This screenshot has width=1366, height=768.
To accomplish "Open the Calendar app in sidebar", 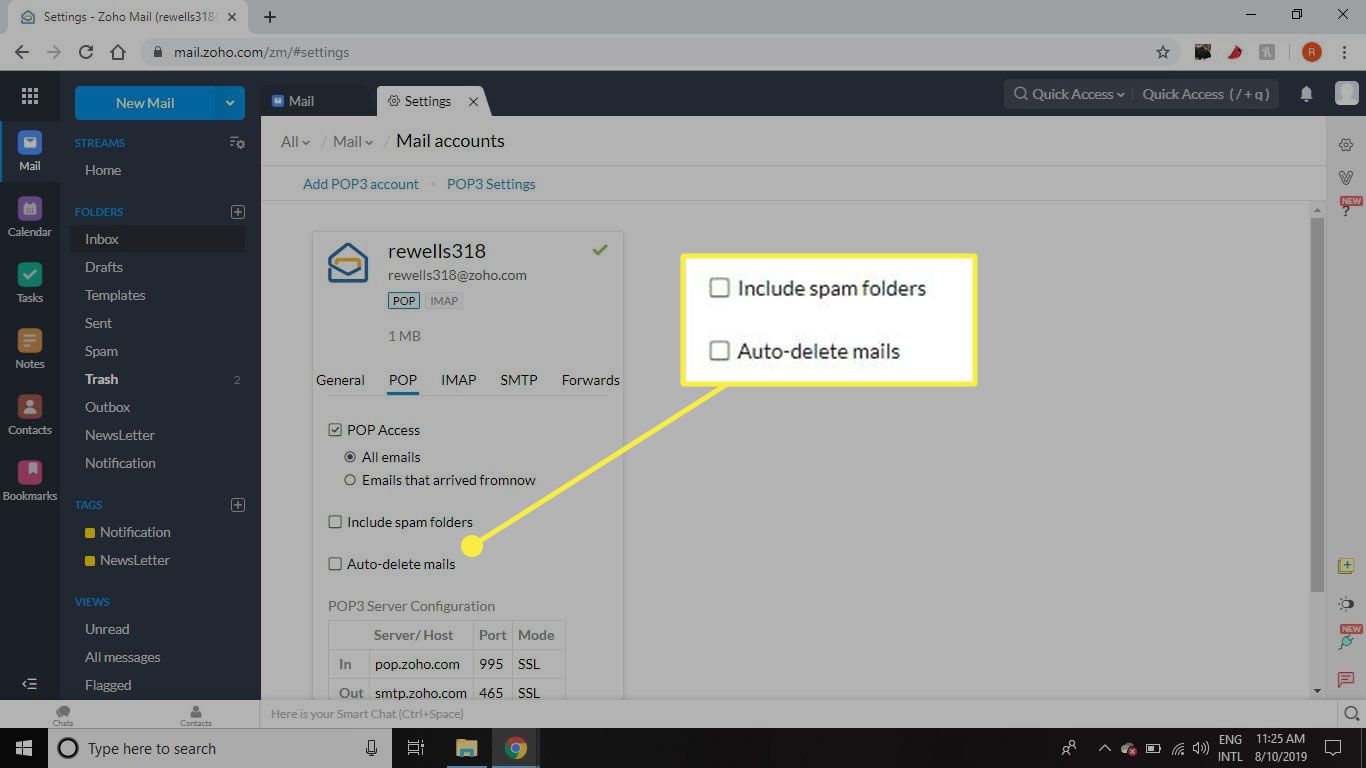I will (x=30, y=217).
